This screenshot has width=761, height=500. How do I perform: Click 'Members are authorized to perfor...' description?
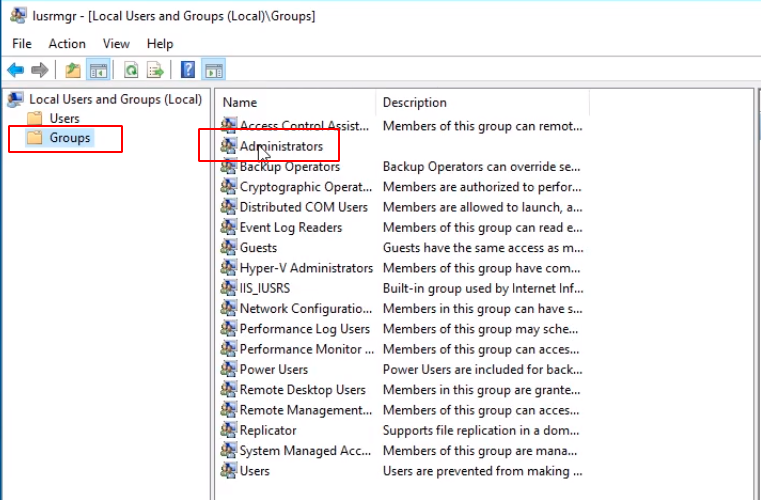(482, 187)
